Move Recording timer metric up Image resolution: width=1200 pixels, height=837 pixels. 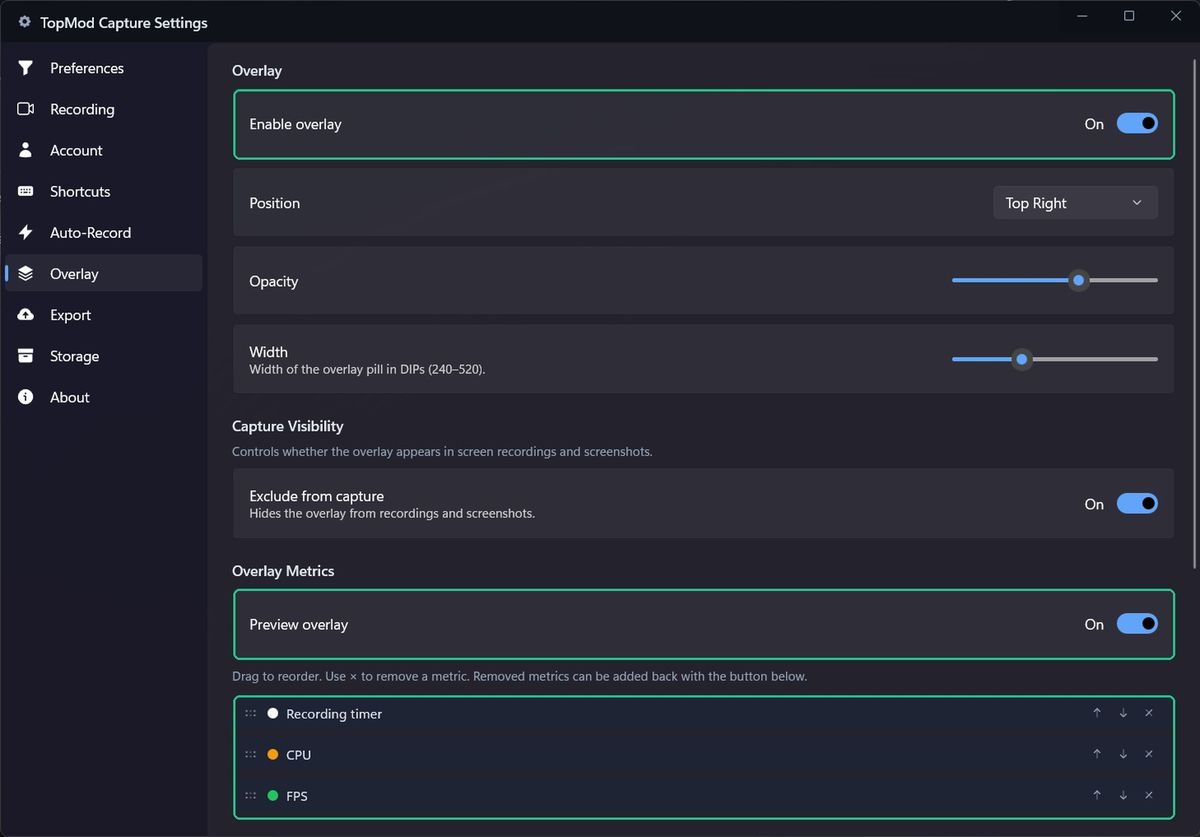[1097, 713]
